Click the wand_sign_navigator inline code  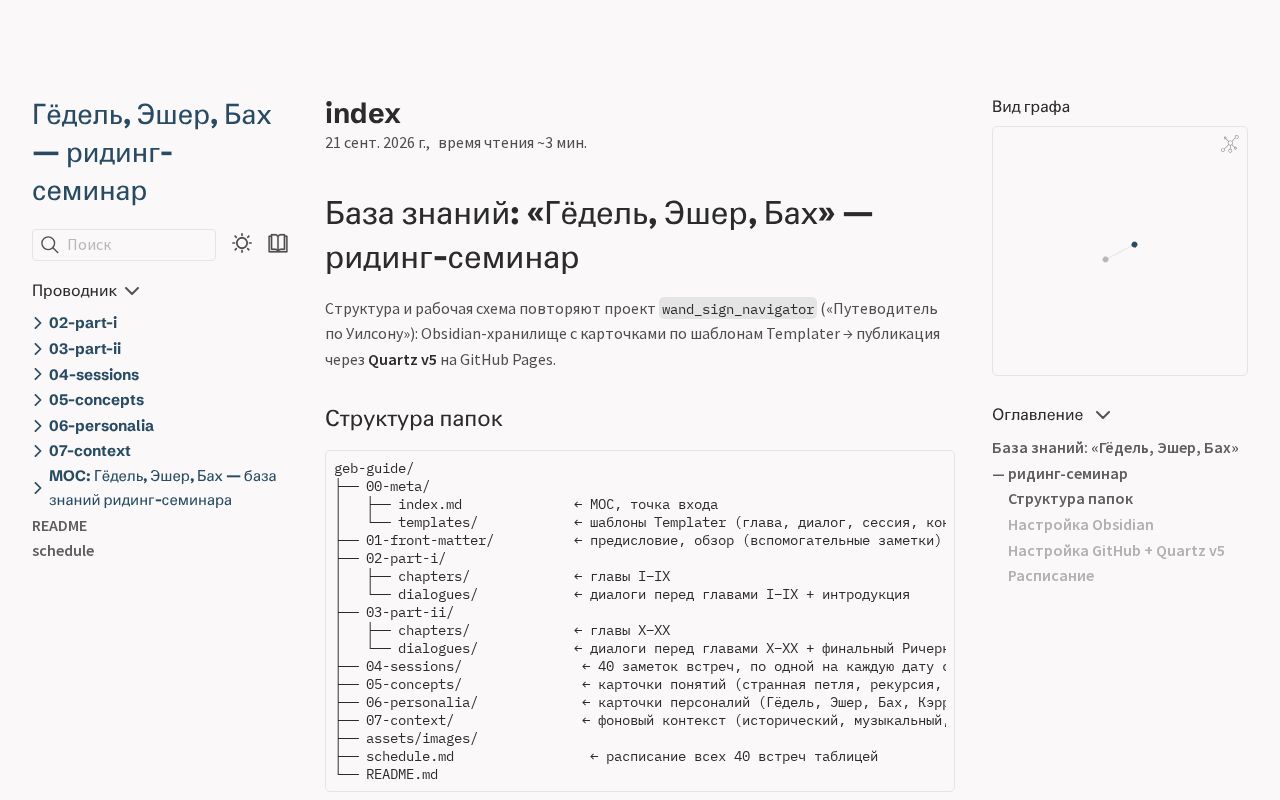click(x=738, y=309)
